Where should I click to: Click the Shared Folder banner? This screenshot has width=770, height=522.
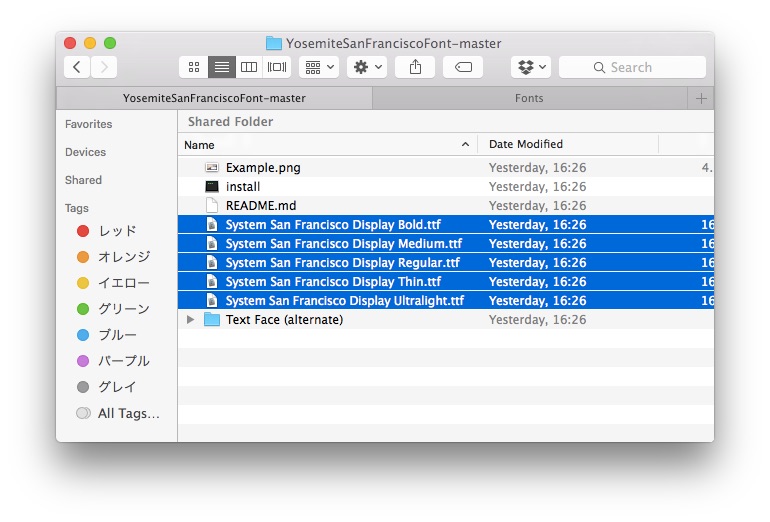pyautogui.click(x=446, y=121)
